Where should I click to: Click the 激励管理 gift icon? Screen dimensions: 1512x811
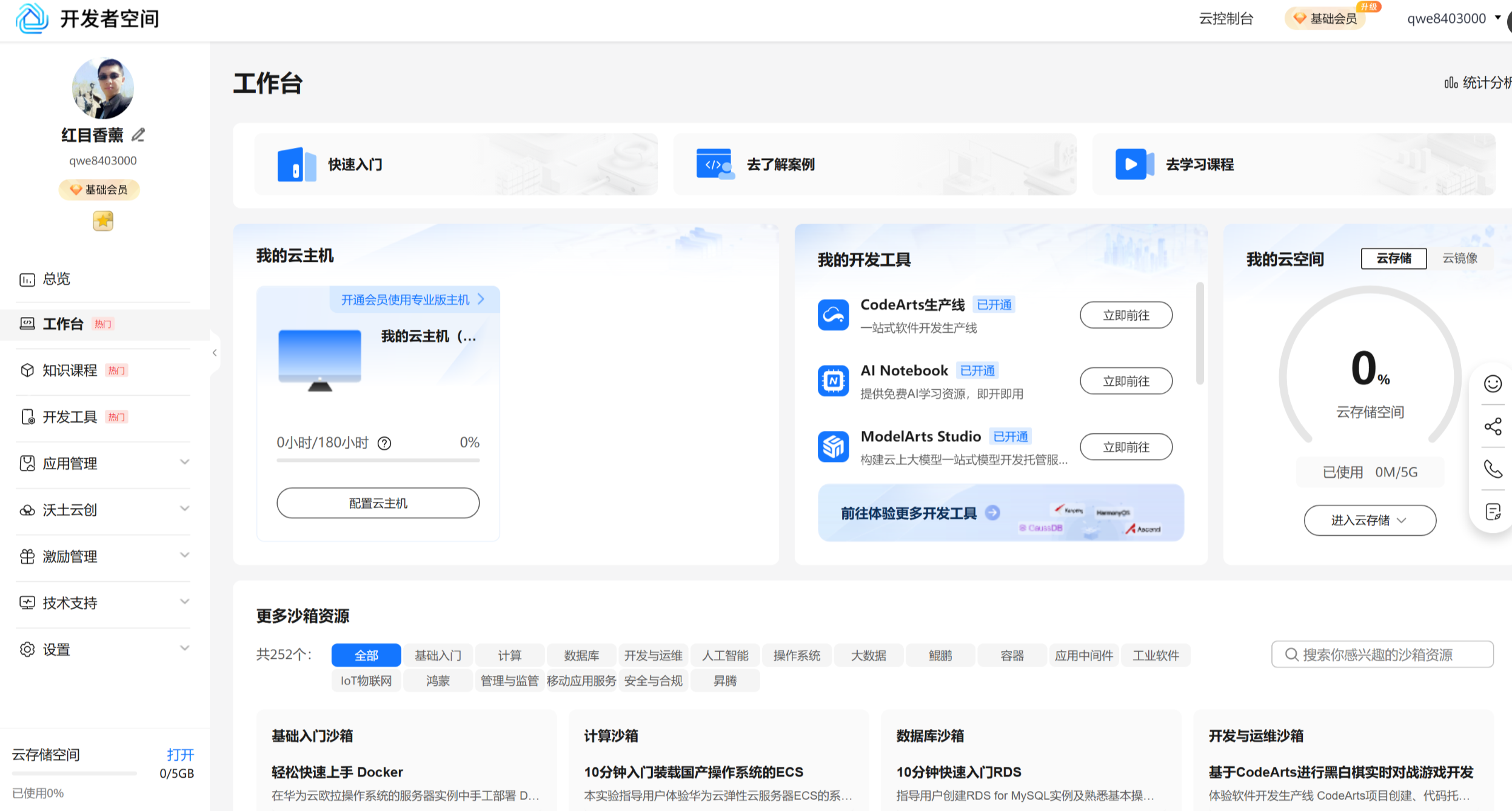[27, 556]
